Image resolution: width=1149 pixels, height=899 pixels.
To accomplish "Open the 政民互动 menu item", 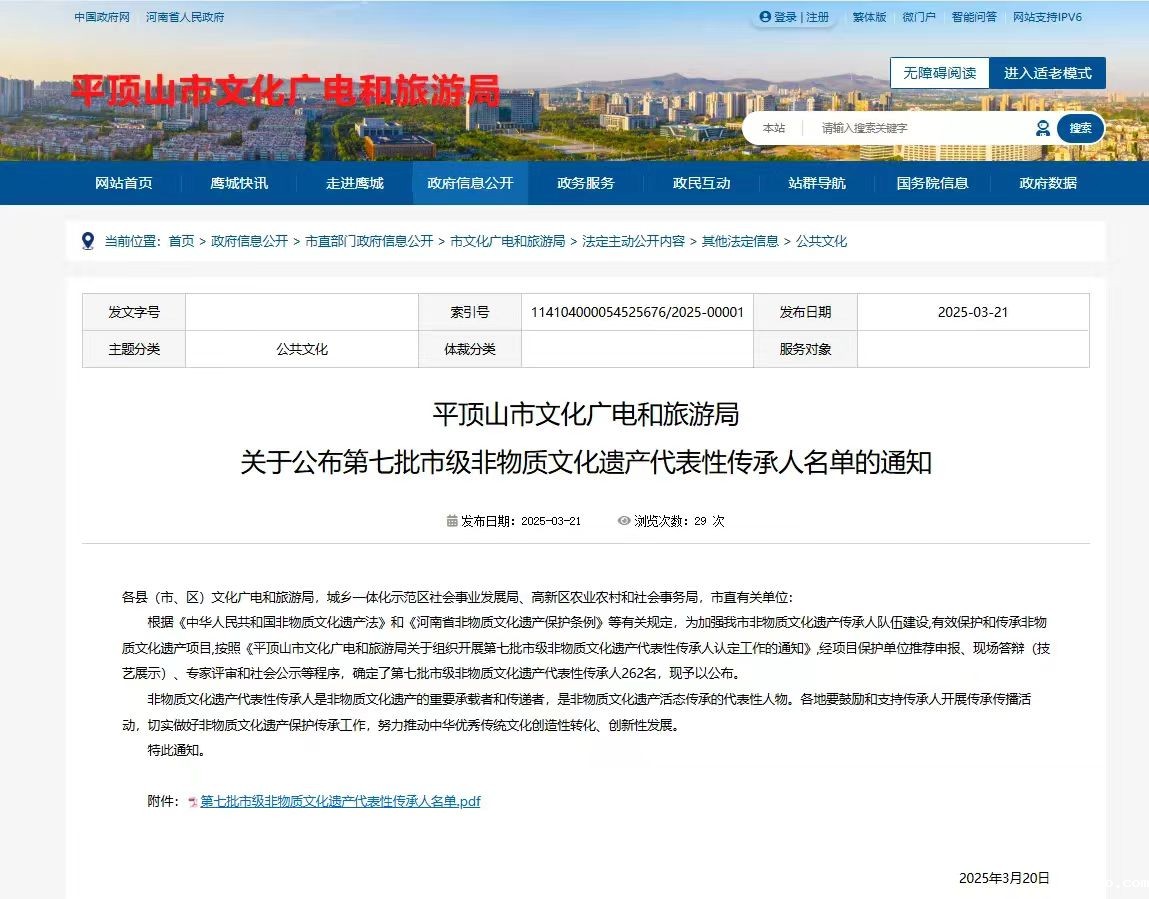I will (x=701, y=183).
